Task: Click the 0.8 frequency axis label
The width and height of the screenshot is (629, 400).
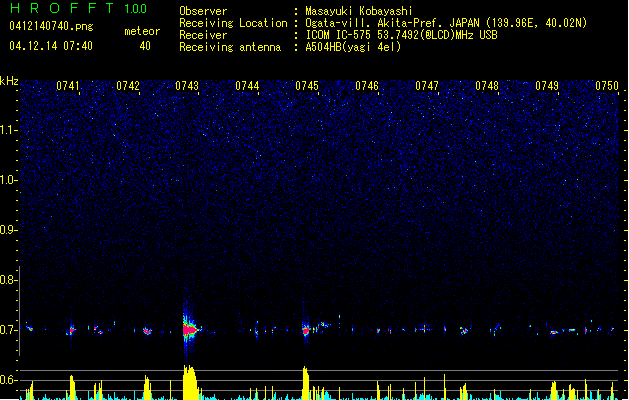Action: pyautogui.click(x=8, y=280)
